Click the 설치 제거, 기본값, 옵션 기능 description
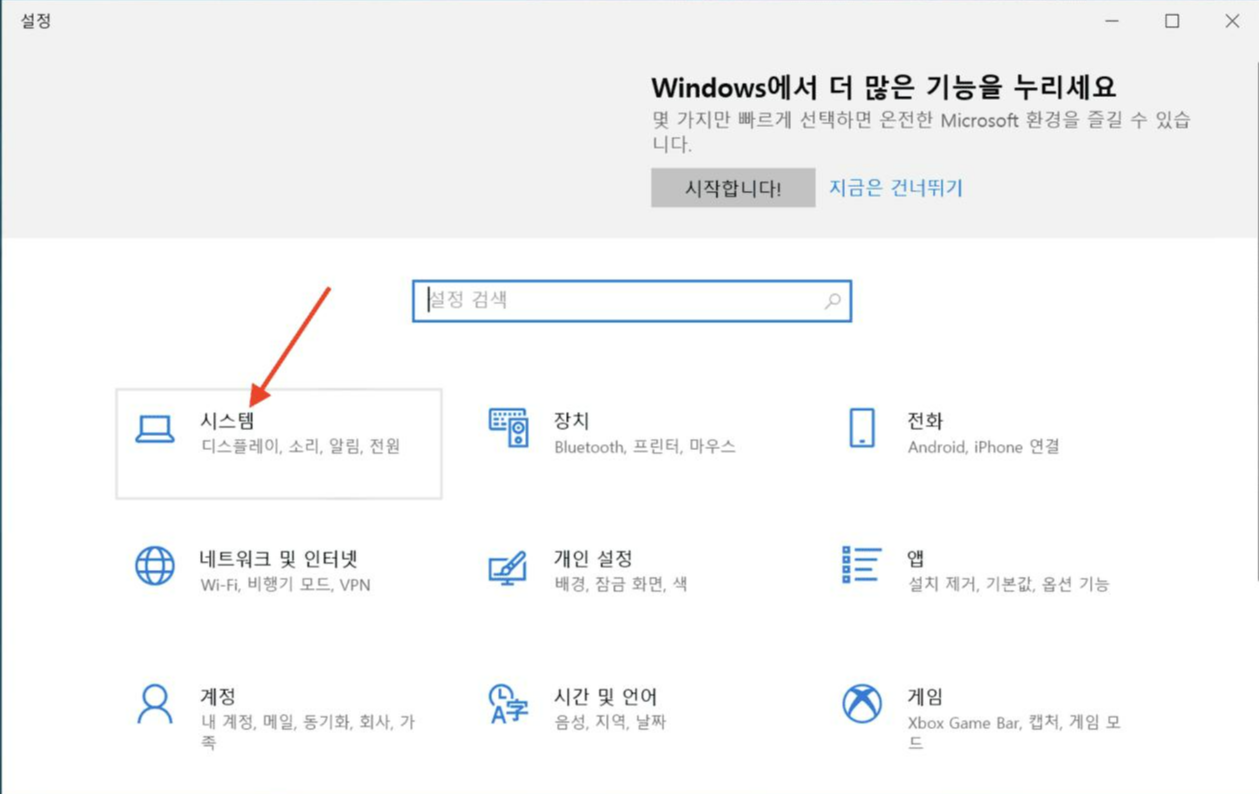Image resolution: width=1259 pixels, height=794 pixels. 1008,584
